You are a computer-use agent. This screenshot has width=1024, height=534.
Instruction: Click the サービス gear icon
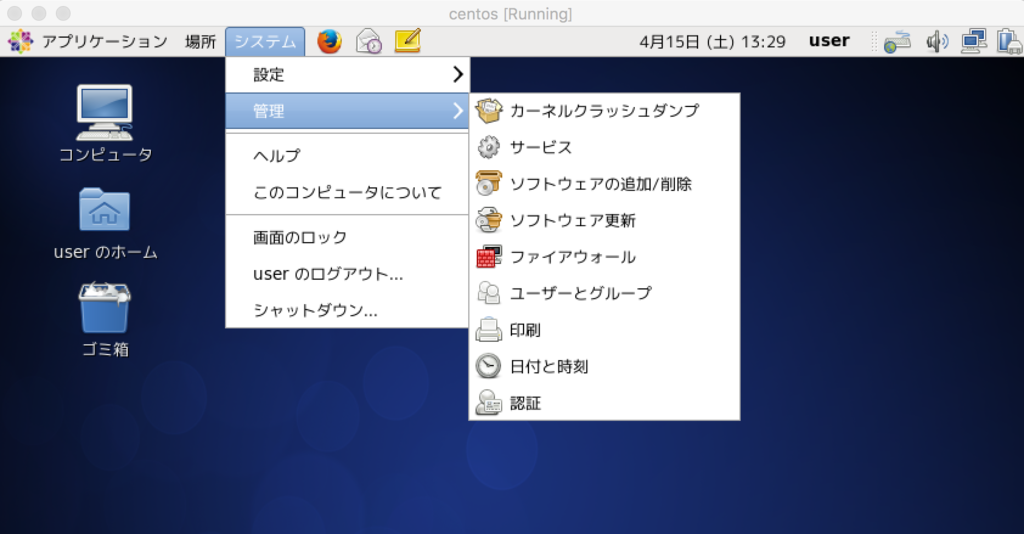pos(488,148)
